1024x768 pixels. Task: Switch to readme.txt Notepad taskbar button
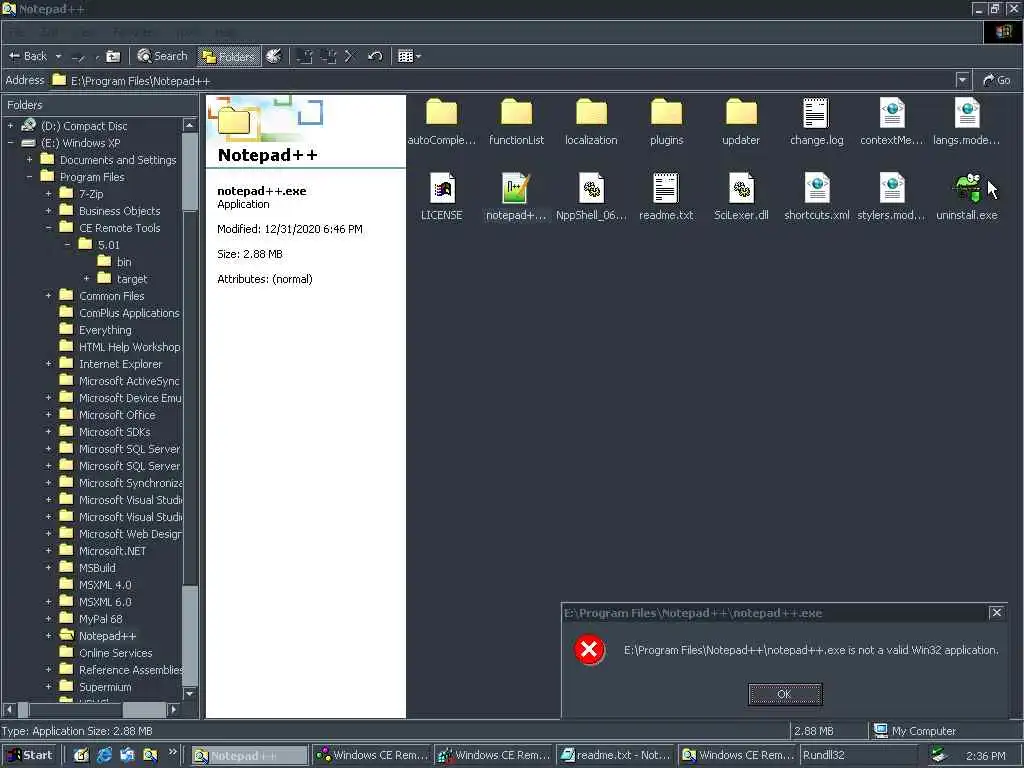point(616,755)
